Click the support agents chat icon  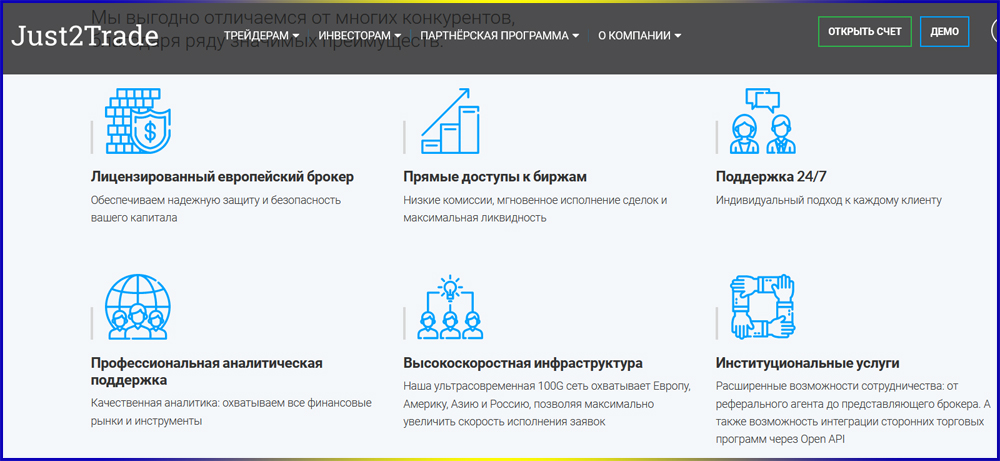click(763, 121)
